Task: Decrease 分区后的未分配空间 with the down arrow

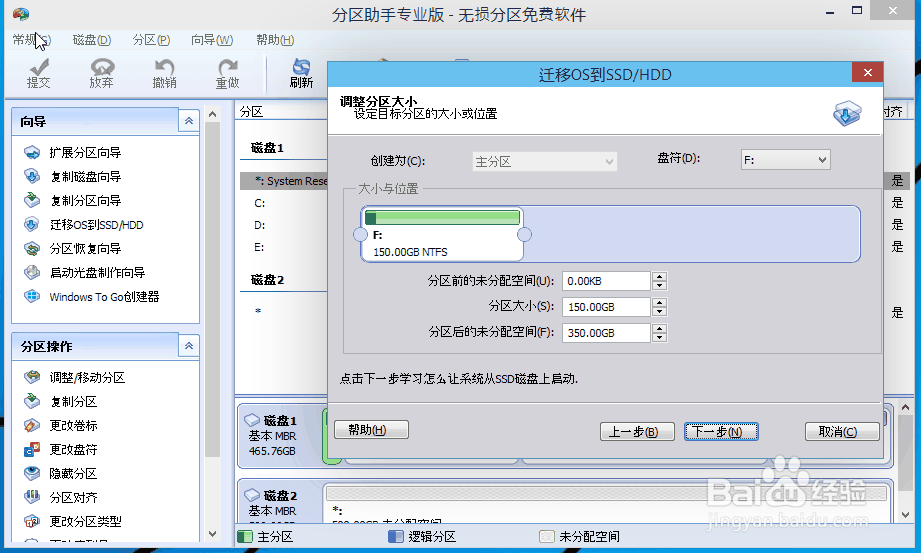Action: coord(660,337)
